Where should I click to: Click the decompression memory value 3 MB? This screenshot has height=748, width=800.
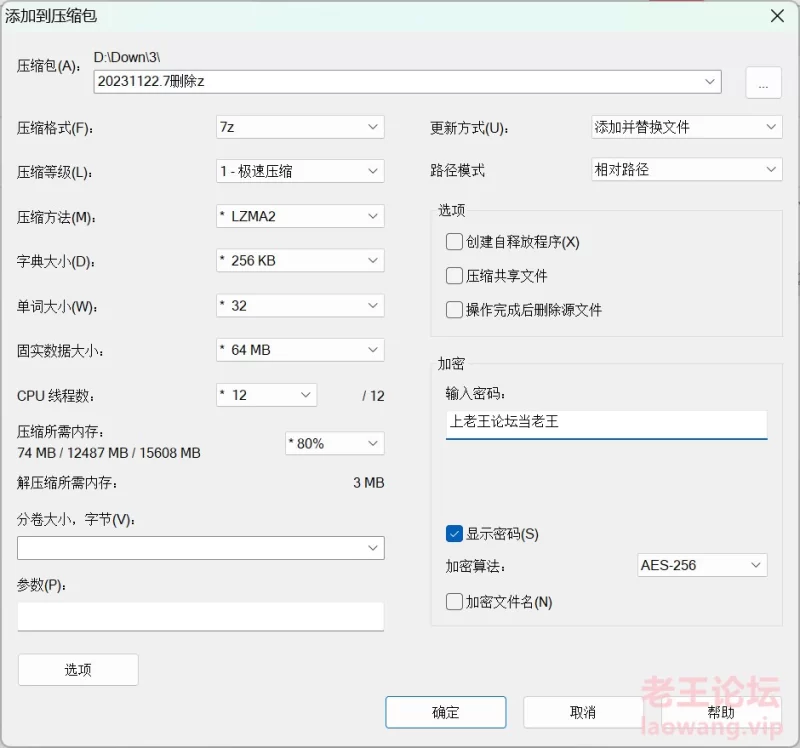[x=368, y=483]
